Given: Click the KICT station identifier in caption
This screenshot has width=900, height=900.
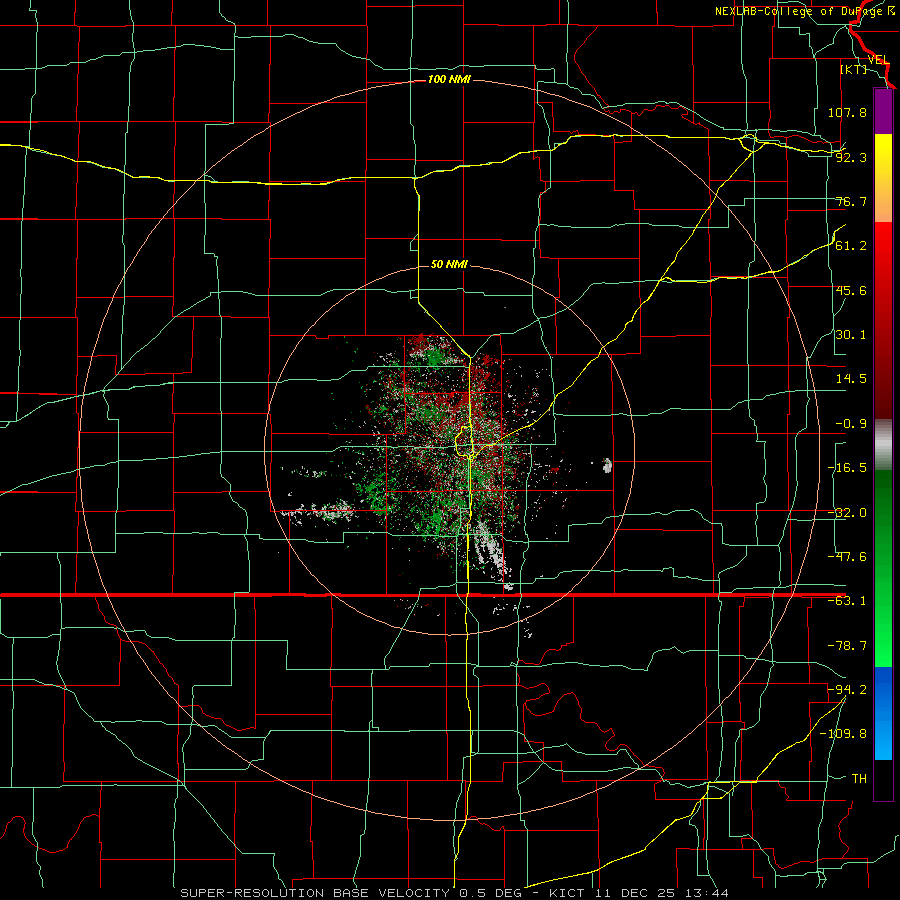Looking at the screenshot, I should (x=568, y=893).
